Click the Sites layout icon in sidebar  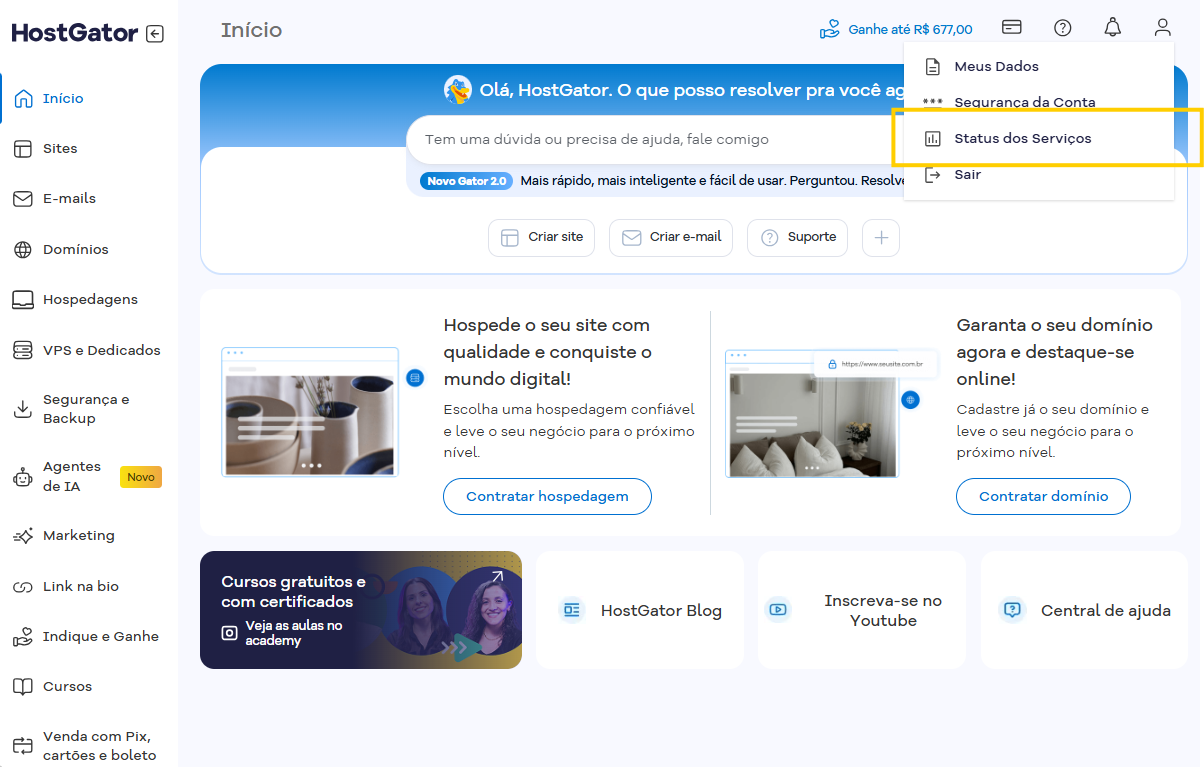tap(23, 148)
